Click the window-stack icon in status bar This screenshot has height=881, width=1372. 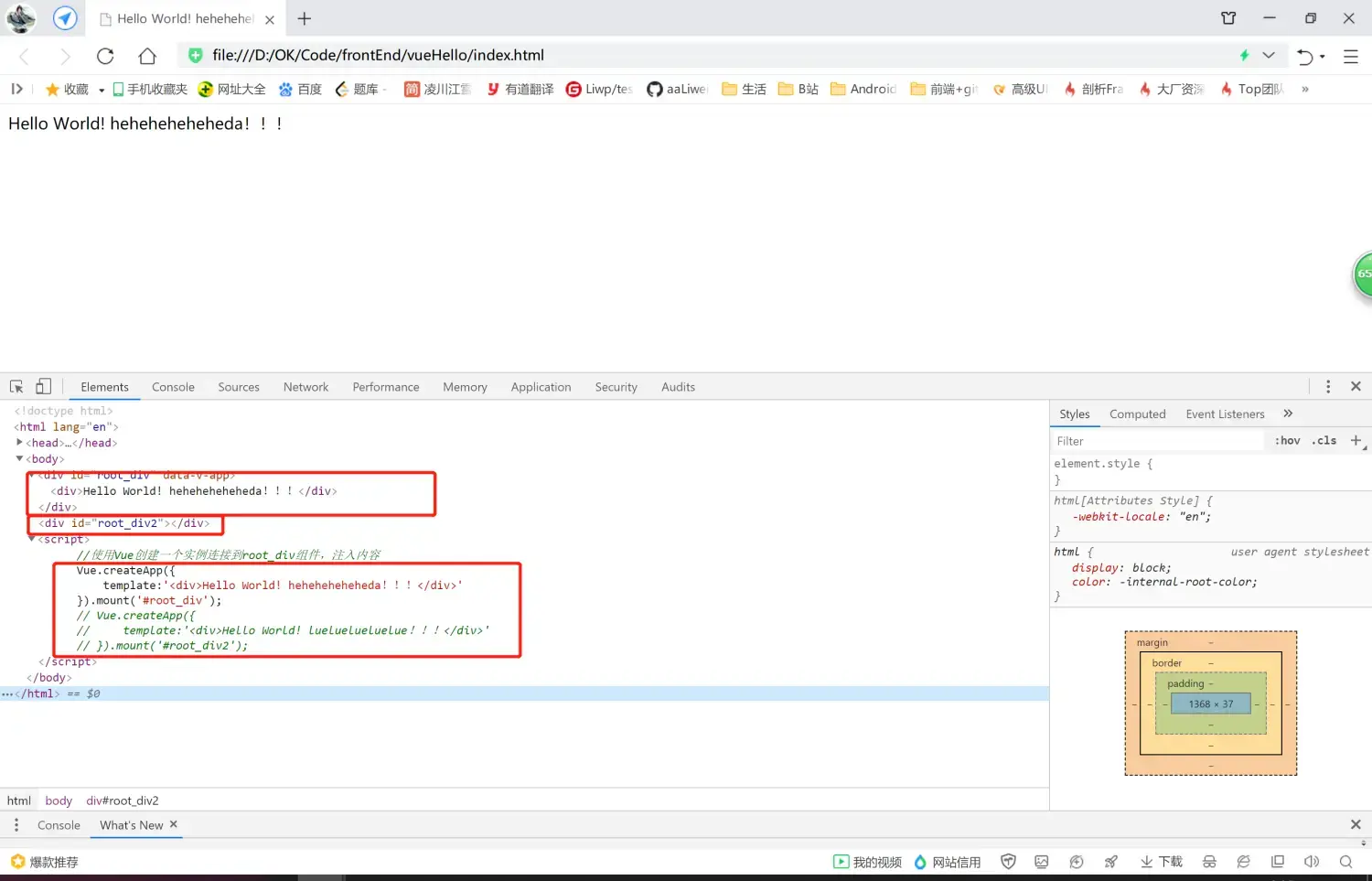click(1278, 862)
